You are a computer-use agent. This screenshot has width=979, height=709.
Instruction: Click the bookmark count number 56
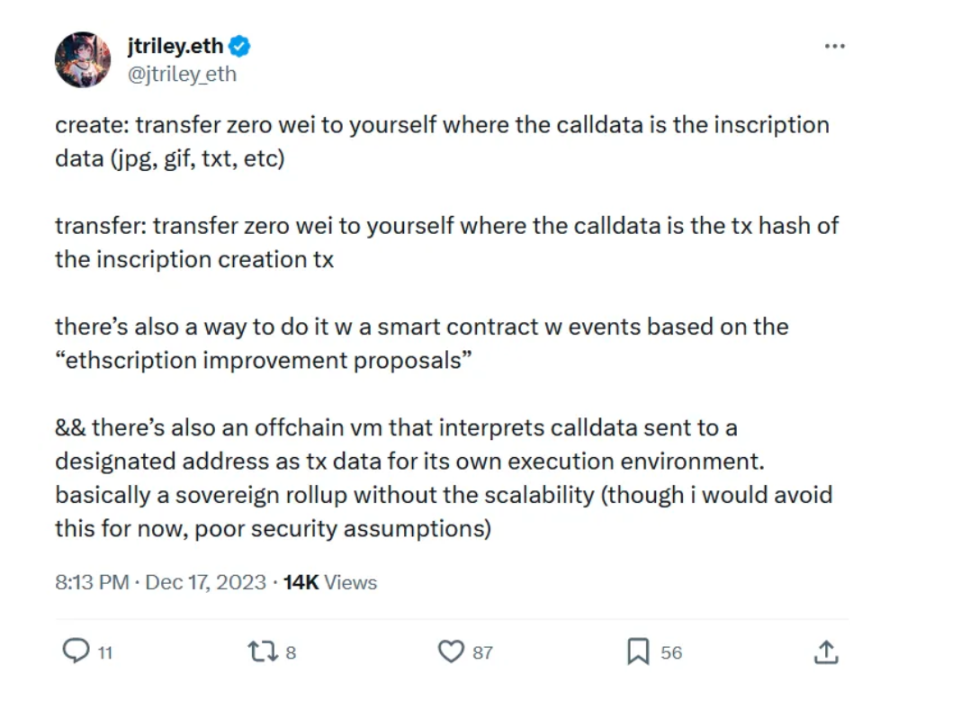click(671, 653)
